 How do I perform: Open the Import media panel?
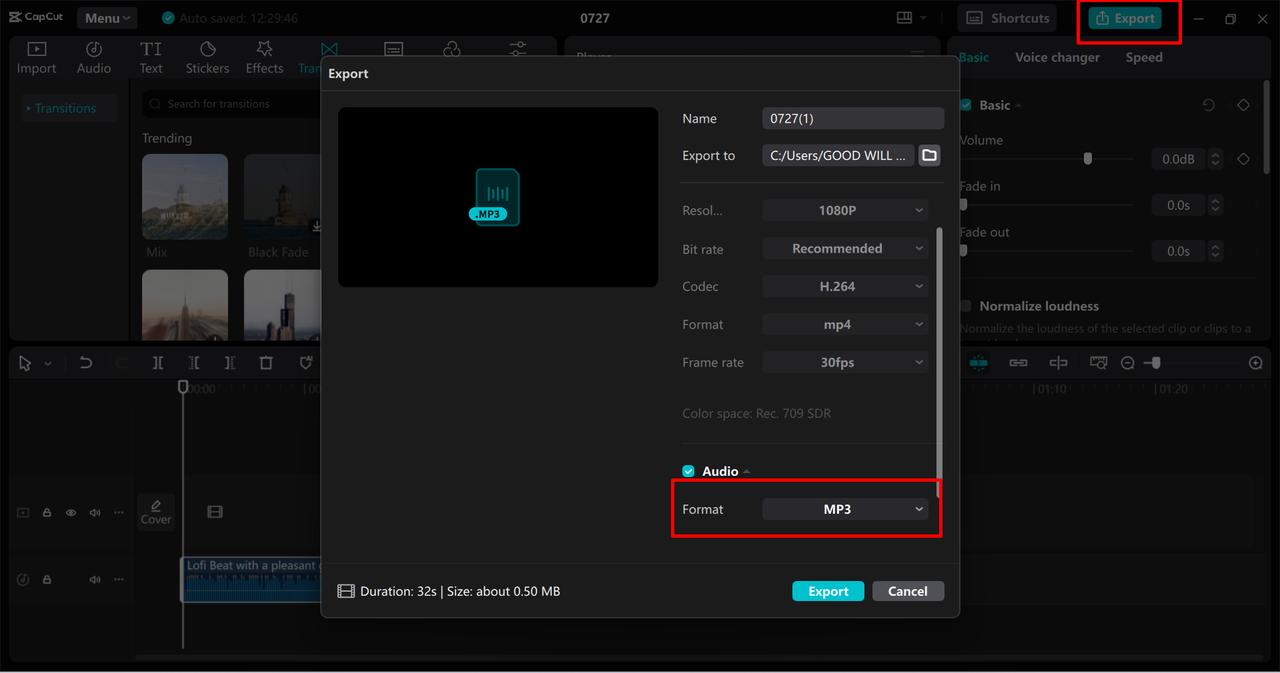coord(36,57)
